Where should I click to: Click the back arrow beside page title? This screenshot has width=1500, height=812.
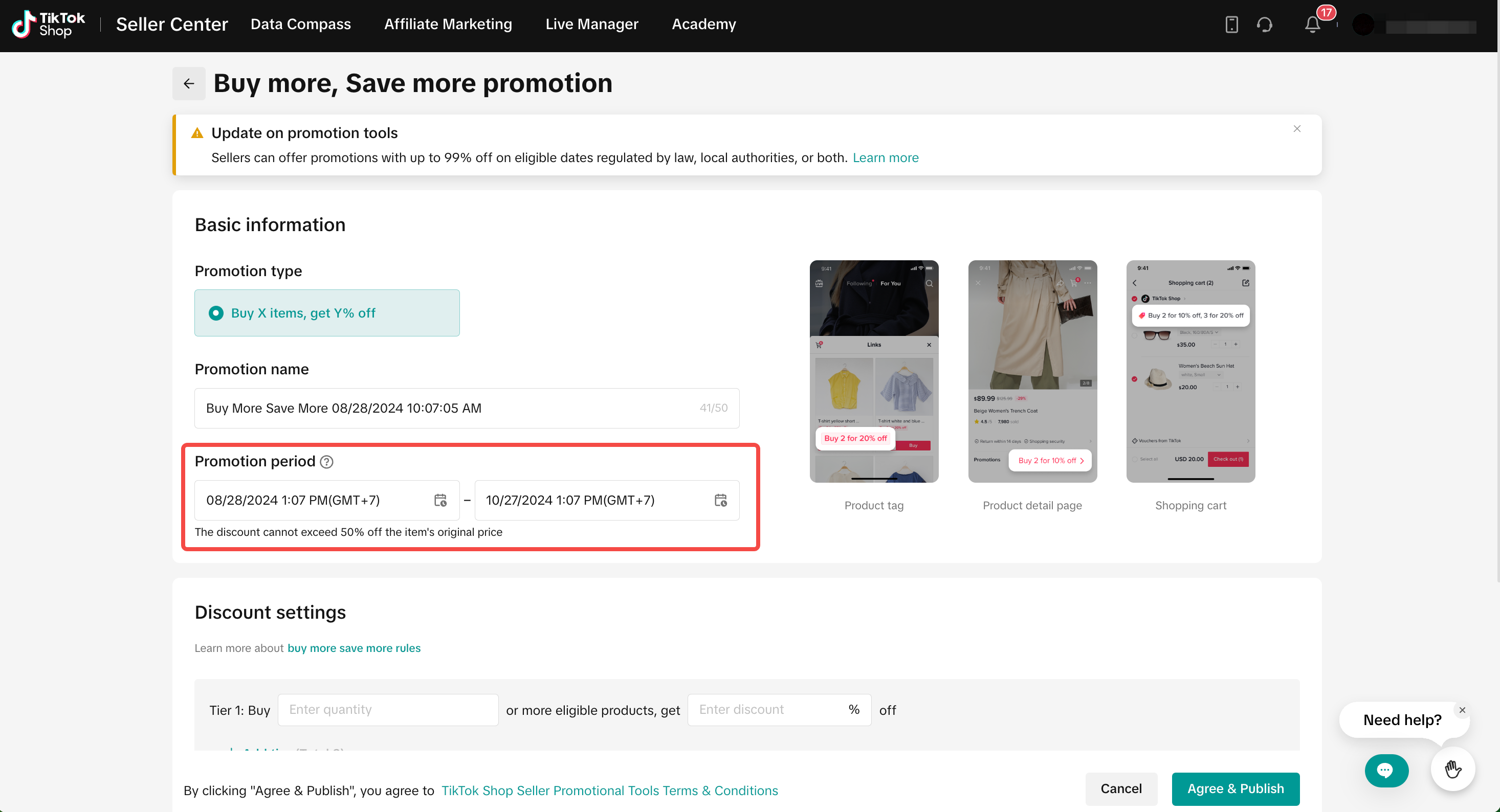point(189,83)
